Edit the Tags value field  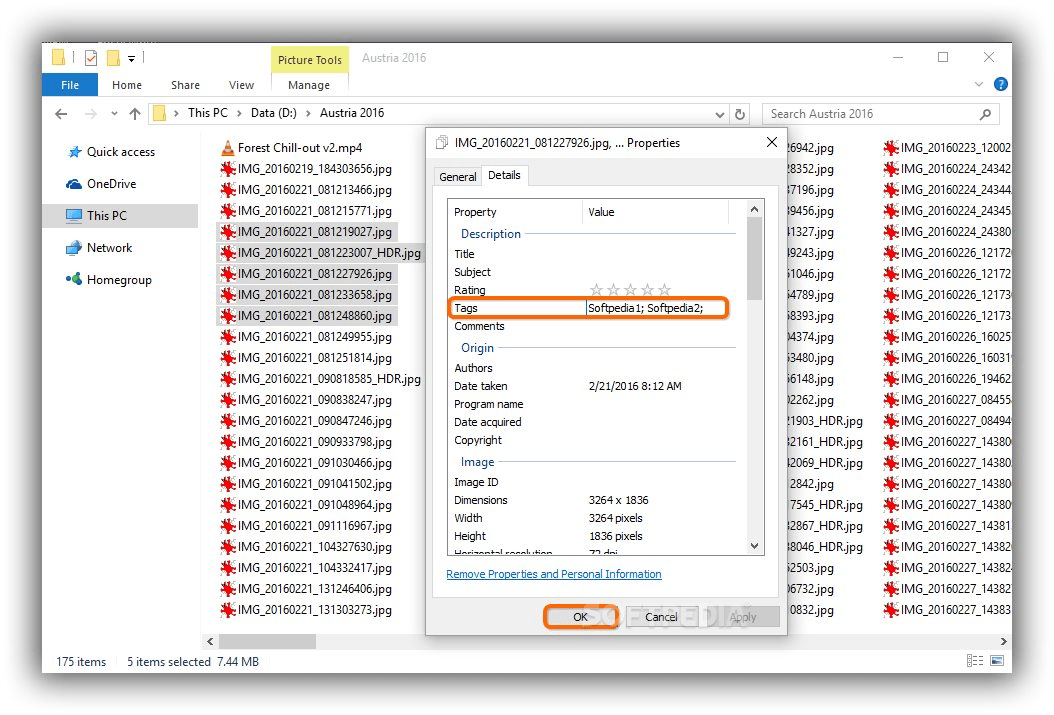click(655, 308)
